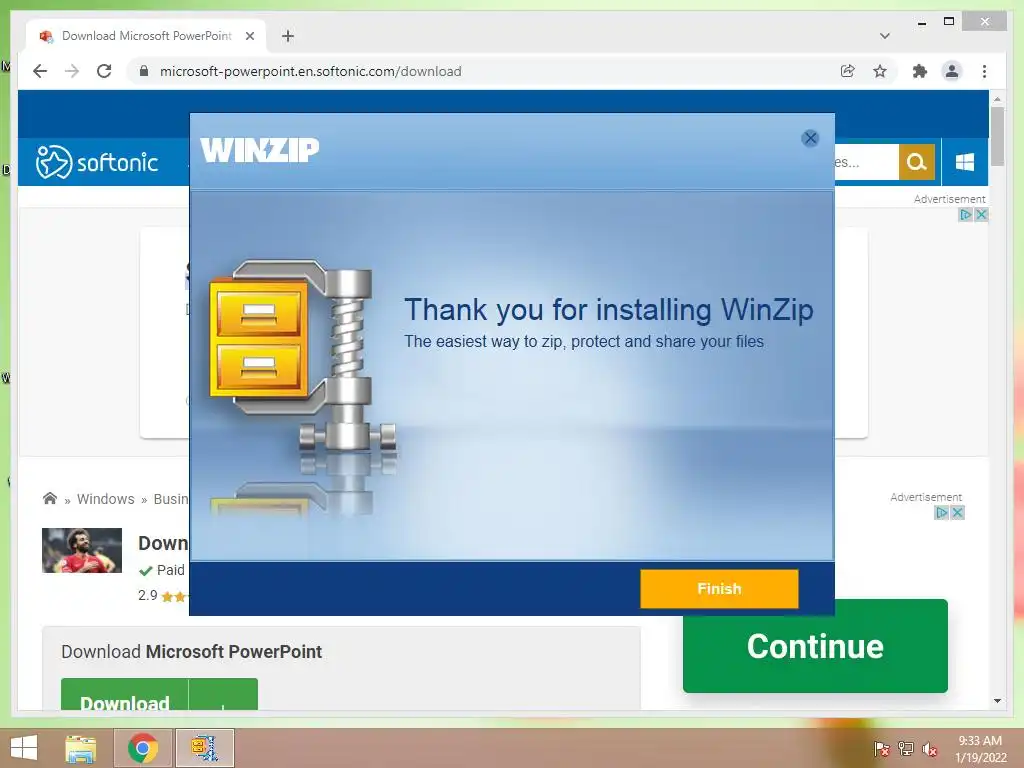Close the Download Microsoft PowerPoint tab
1024x768 pixels.
click(x=249, y=36)
